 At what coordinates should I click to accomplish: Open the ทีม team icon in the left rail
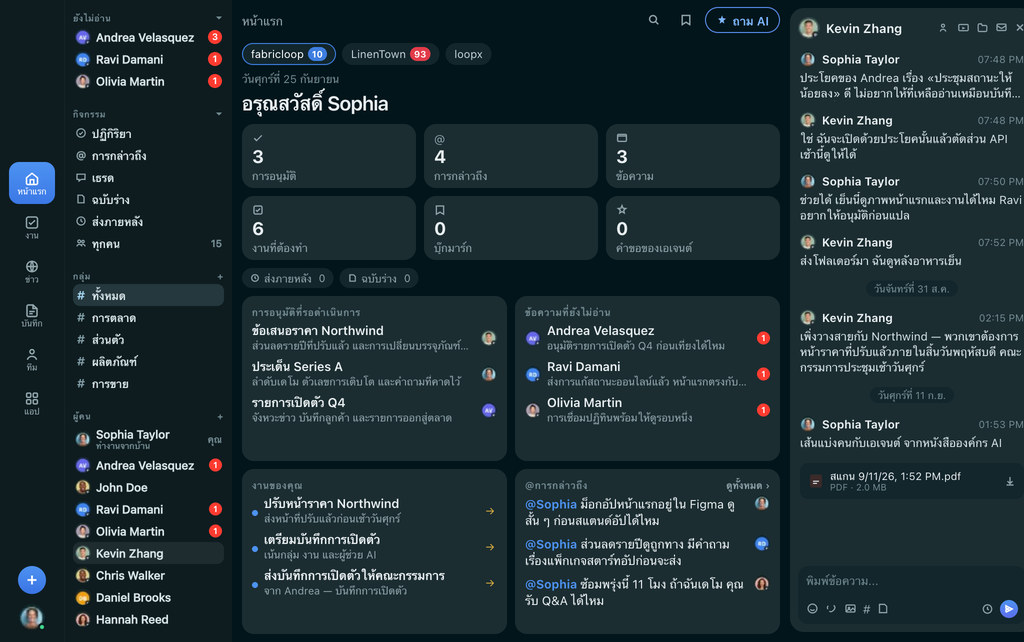(x=31, y=359)
